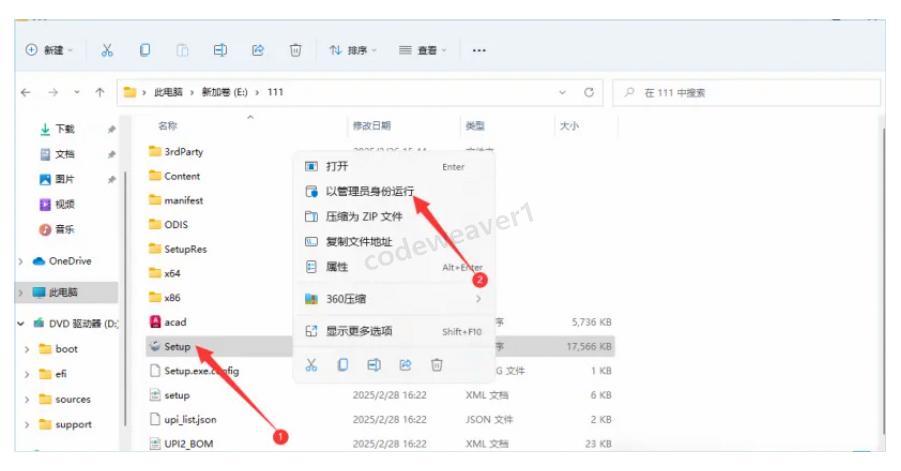Collapse the DVD 驱动器 (D:) tree node
Screen dimensions: 901x471
[21, 323]
